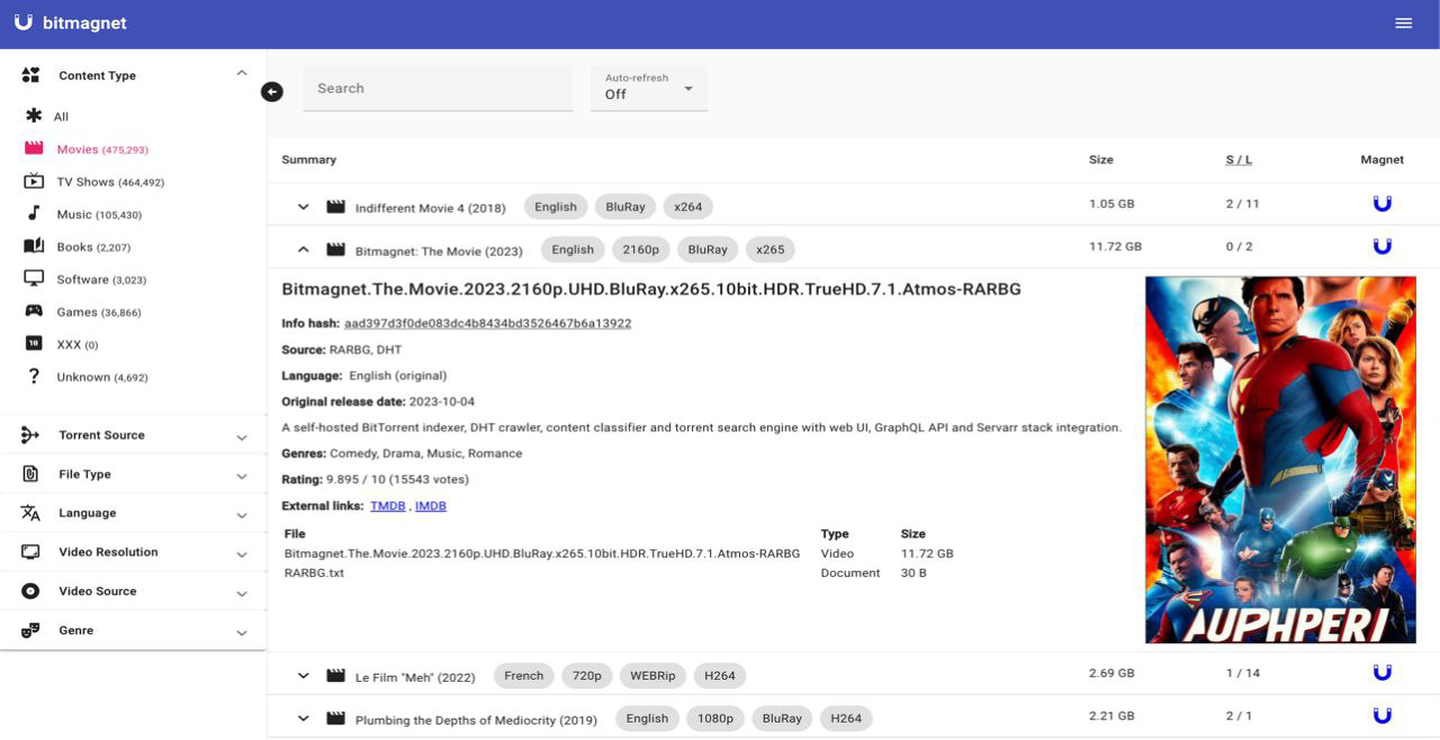Click magnet icon for Plumbing the Depths of Mediocrity
Viewport: 1440px width, 740px height.
click(x=1382, y=716)
